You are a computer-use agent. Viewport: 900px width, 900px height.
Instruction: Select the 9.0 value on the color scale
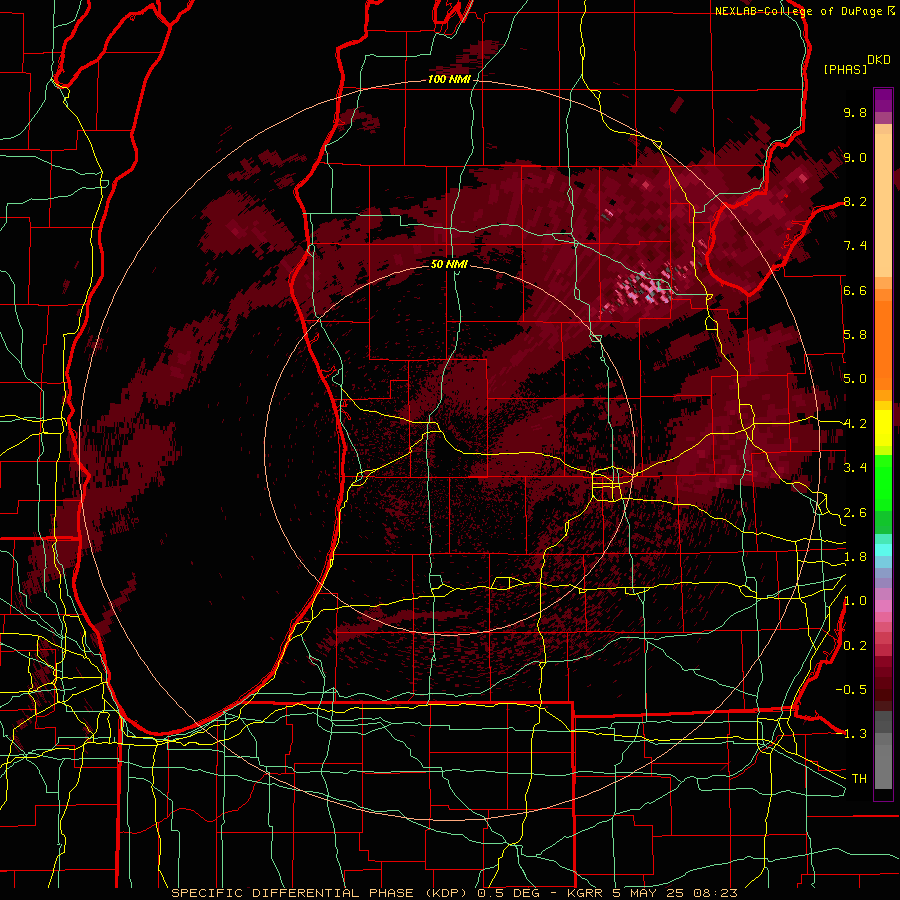855,157
